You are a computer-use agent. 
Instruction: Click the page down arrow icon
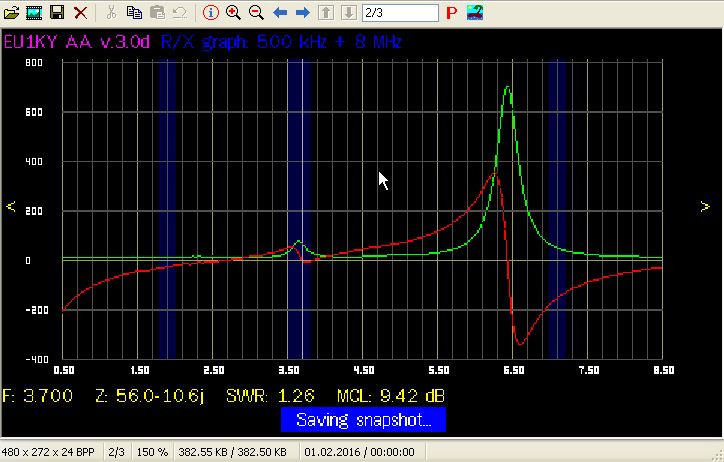[x=348, y=13]
